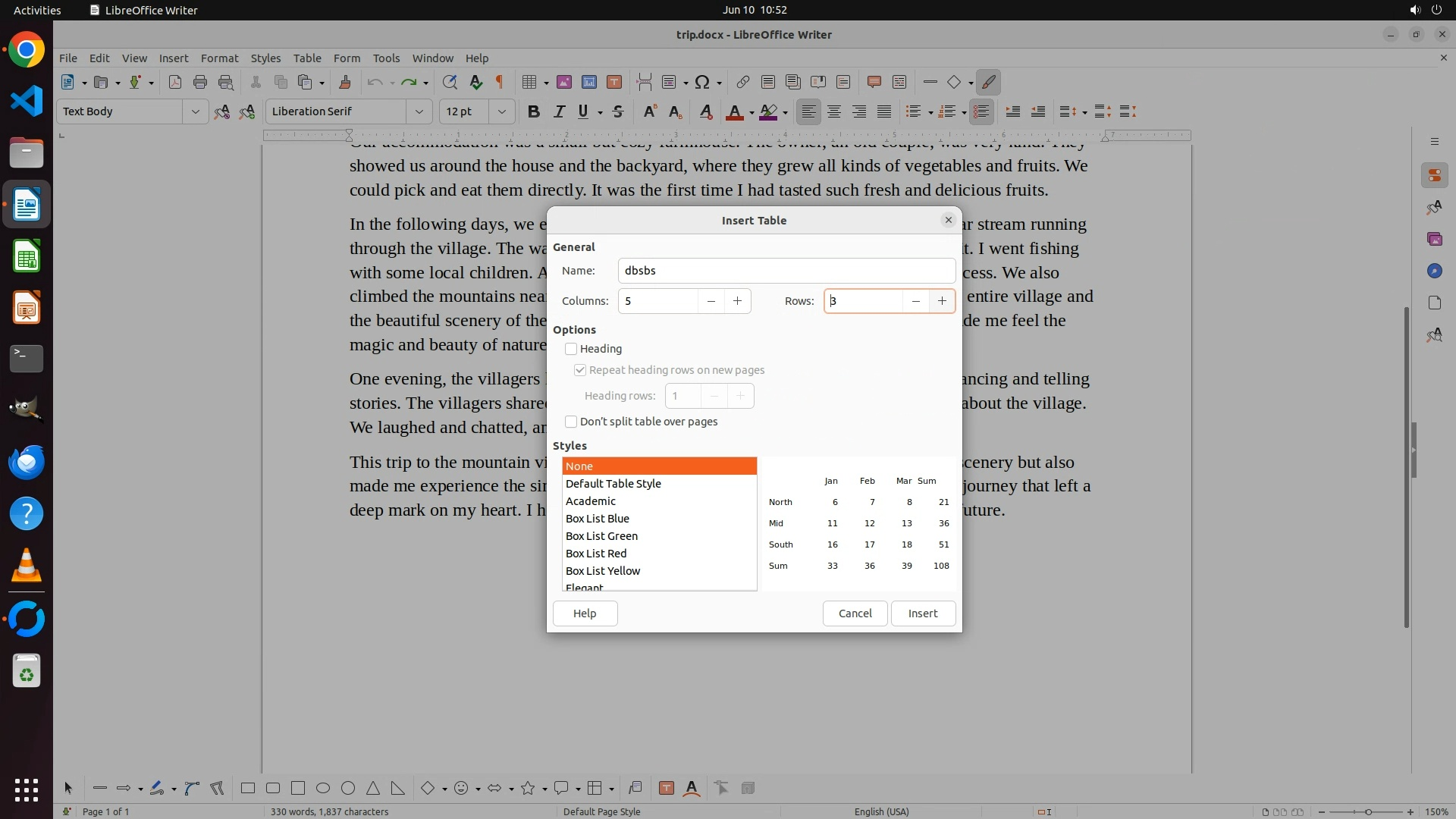This screenshot has height=819, width=1456.
Task: Expand the Text Body paragraph style dropdown
Action: point(195,111)
